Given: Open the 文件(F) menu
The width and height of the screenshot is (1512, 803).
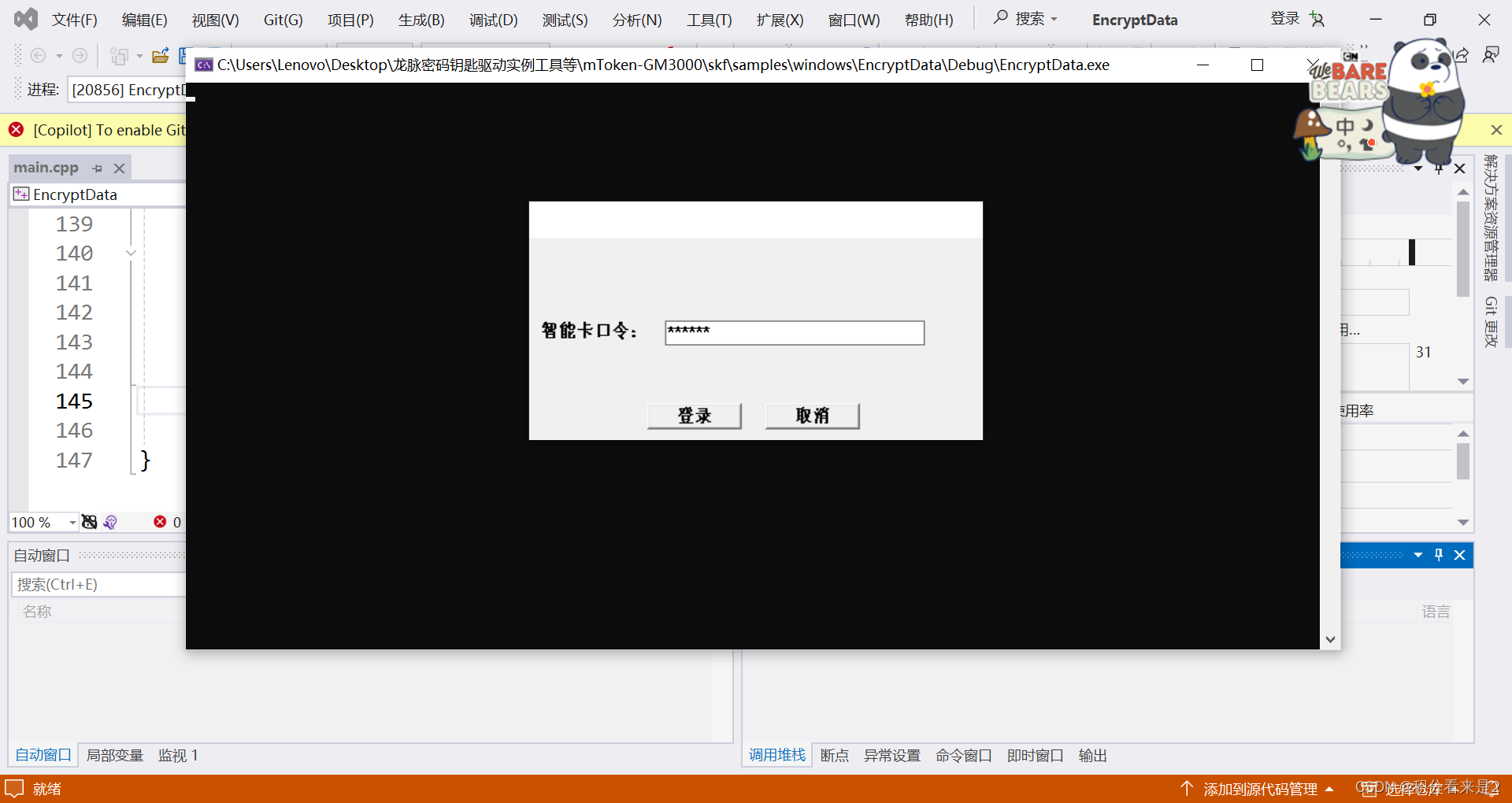Looking at the screenshot, I should click(75, 20).
